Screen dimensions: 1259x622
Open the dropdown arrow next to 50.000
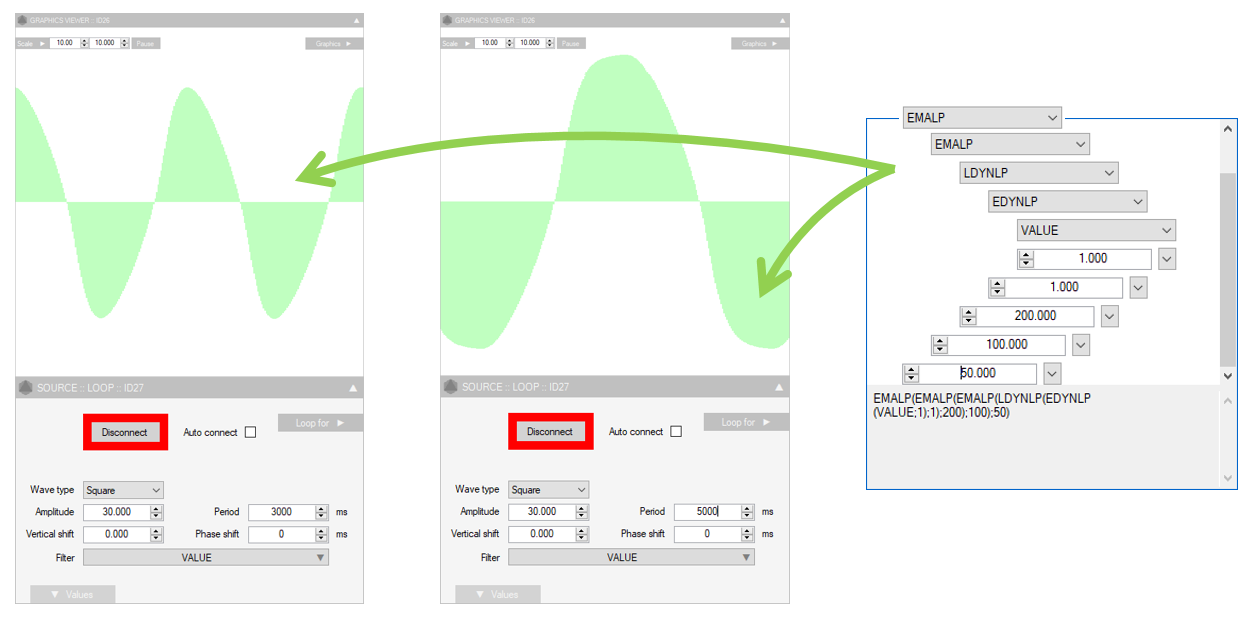tap(1051, 373)
